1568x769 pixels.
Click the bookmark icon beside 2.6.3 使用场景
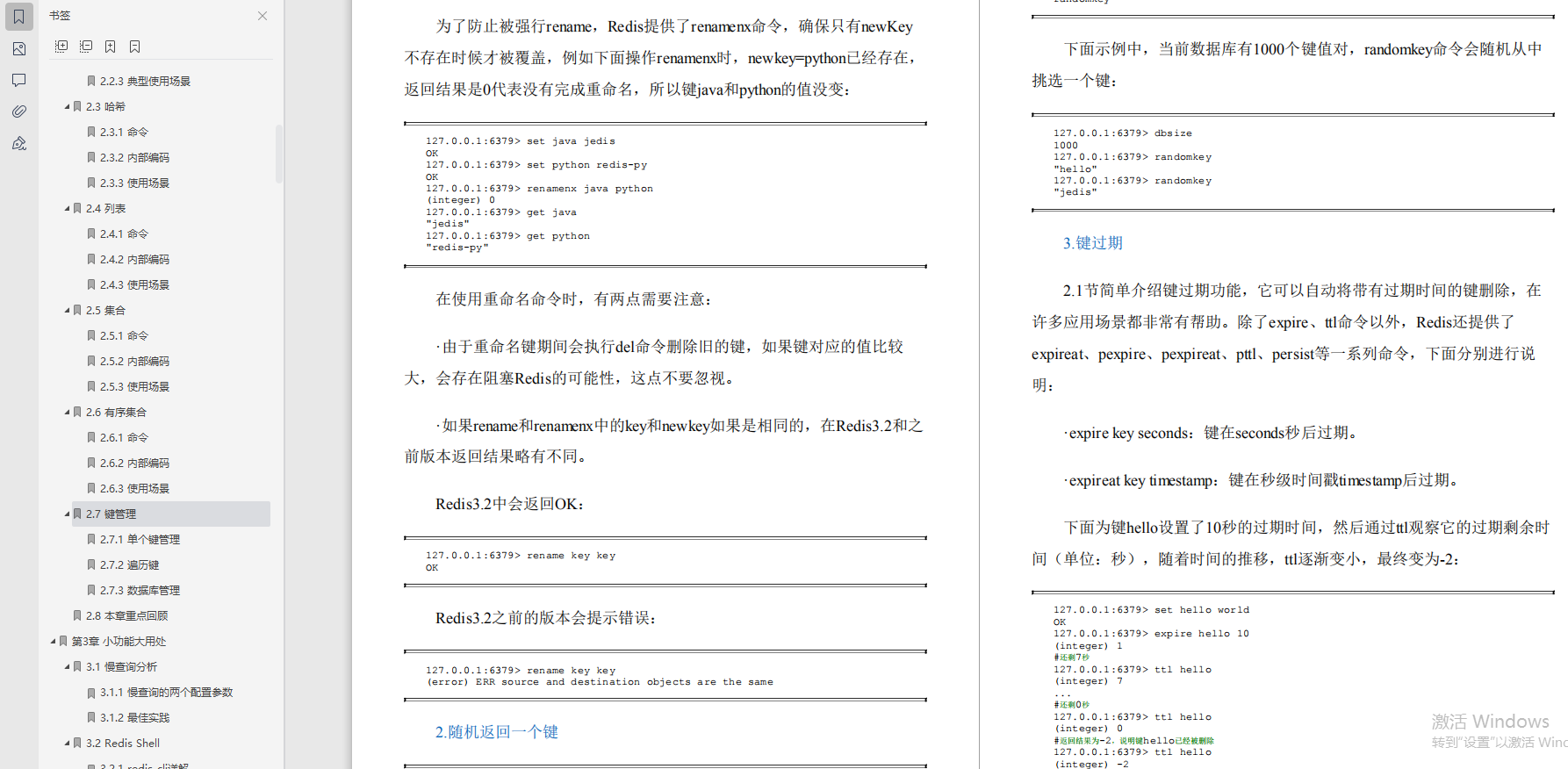point(91,488)
